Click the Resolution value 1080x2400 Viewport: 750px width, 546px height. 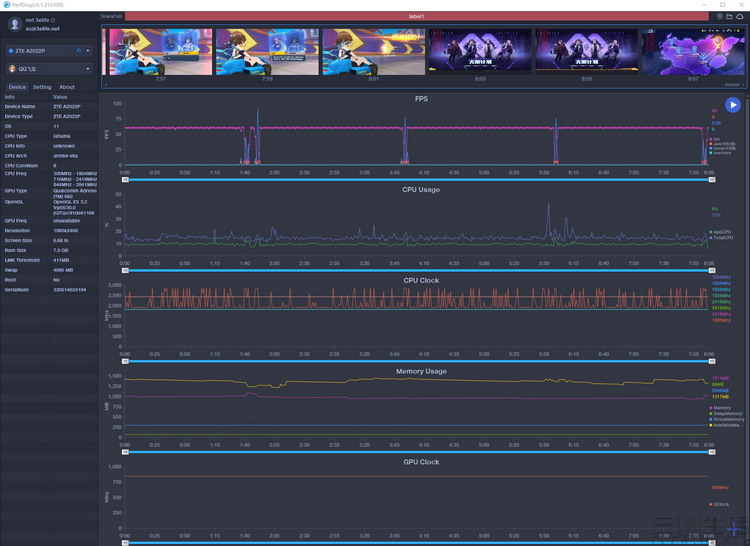[x=66, y=230]
